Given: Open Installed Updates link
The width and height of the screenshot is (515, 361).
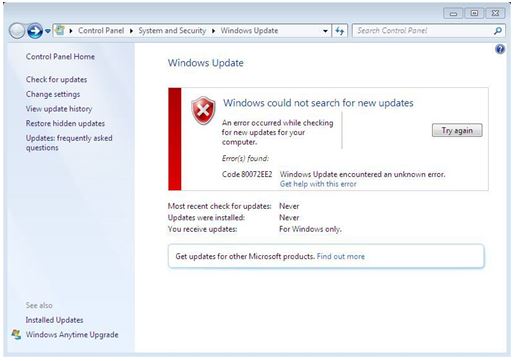Looking at the screenshot, I should pyautogui.click(x=54, y=320).
